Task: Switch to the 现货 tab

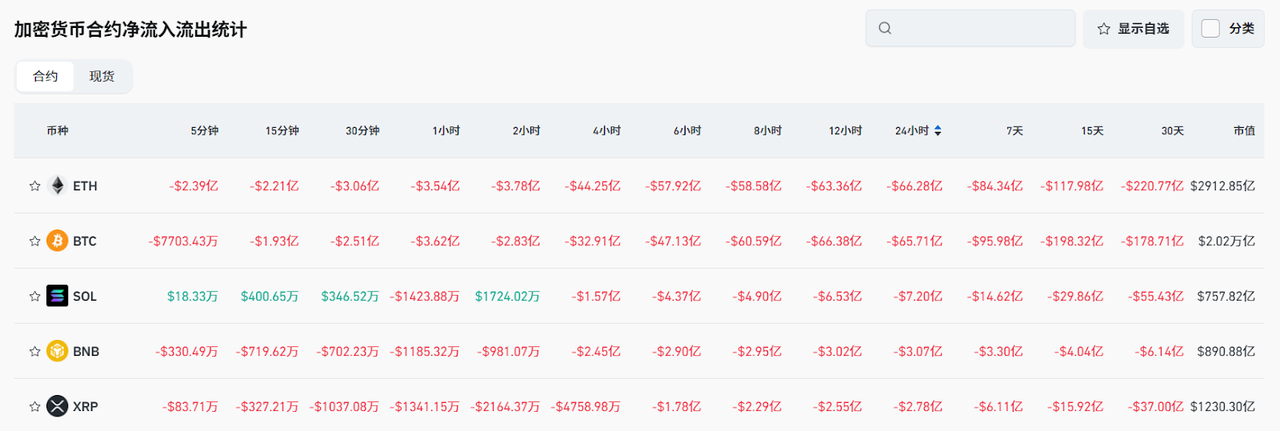Action: 102,76
